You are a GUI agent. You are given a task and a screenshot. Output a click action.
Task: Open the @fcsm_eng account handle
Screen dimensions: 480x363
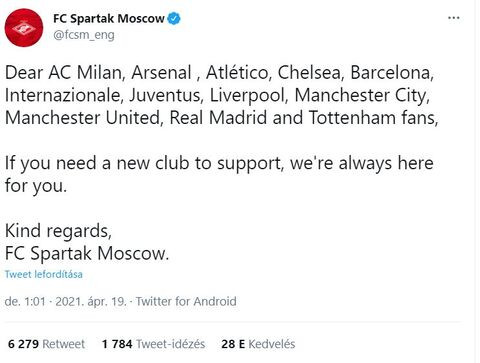point(84,35)
